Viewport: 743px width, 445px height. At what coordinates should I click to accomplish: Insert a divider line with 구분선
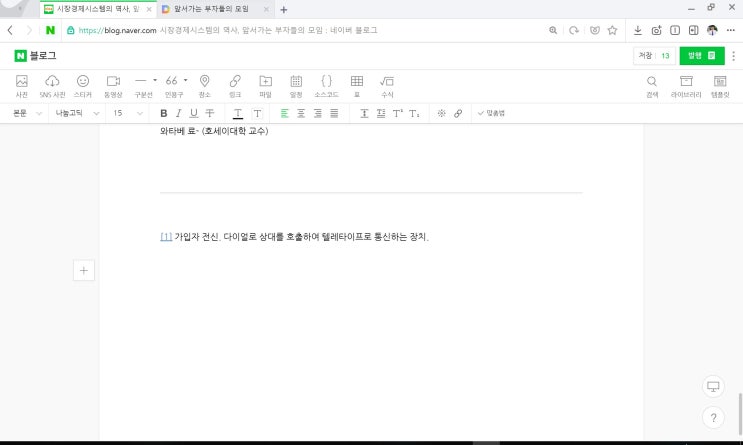click(141, 86)
